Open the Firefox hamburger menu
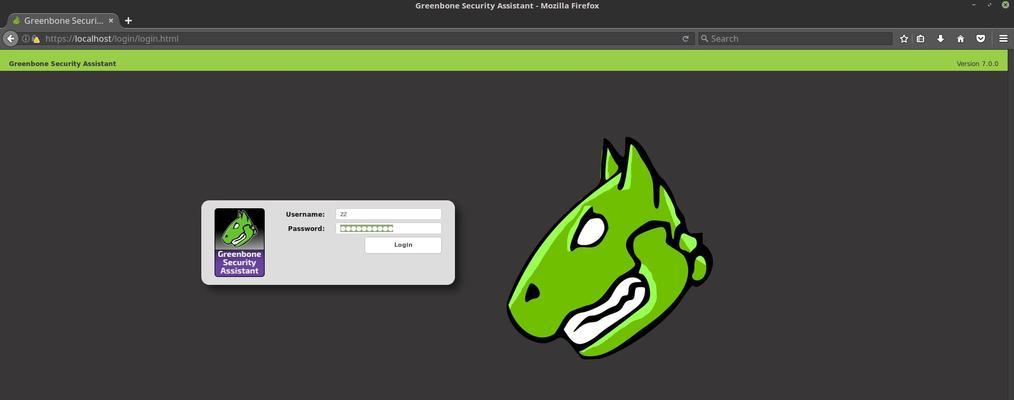 pyautogui.click(x=1003, y=39)
